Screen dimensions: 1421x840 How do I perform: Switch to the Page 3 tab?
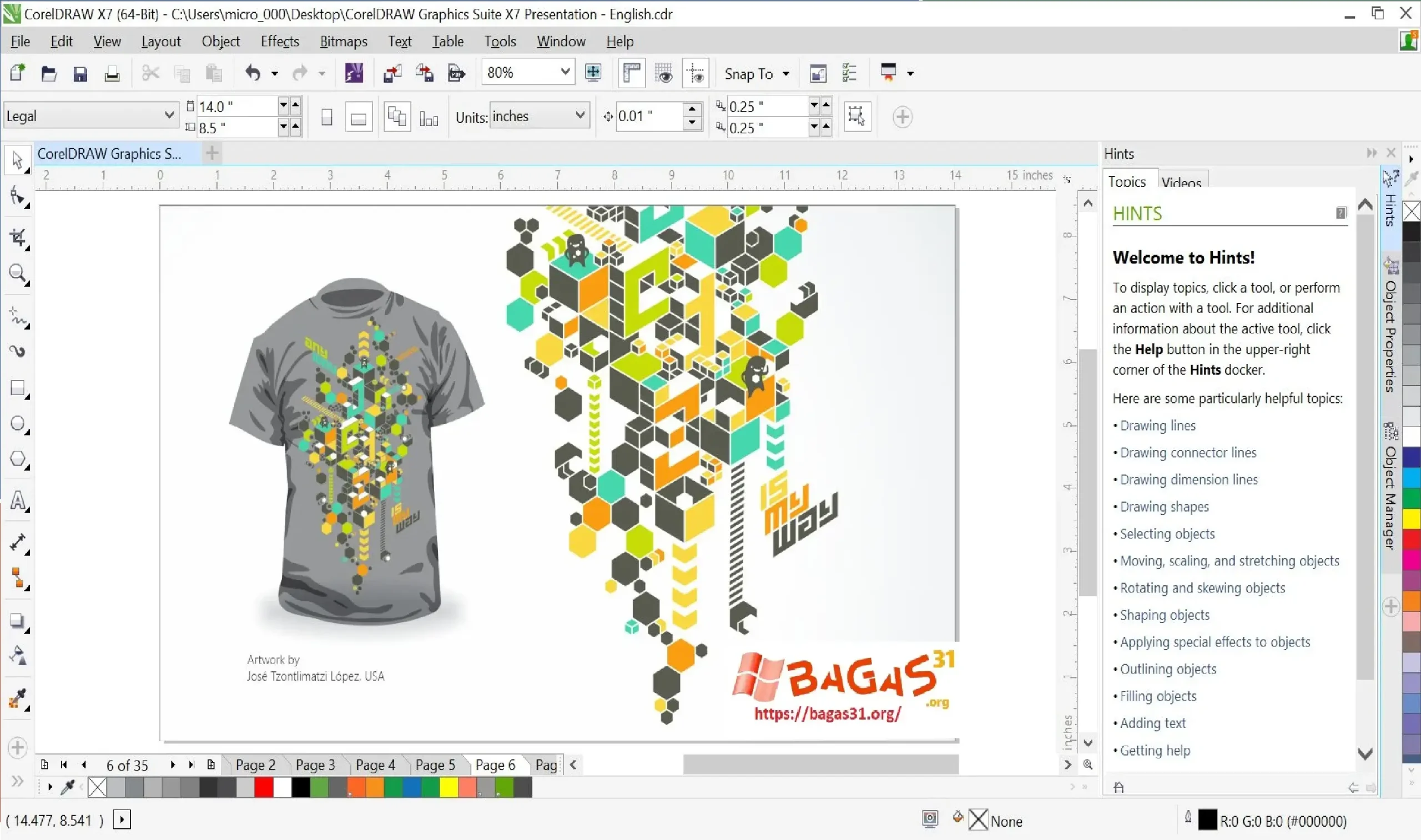pos(316,765)
